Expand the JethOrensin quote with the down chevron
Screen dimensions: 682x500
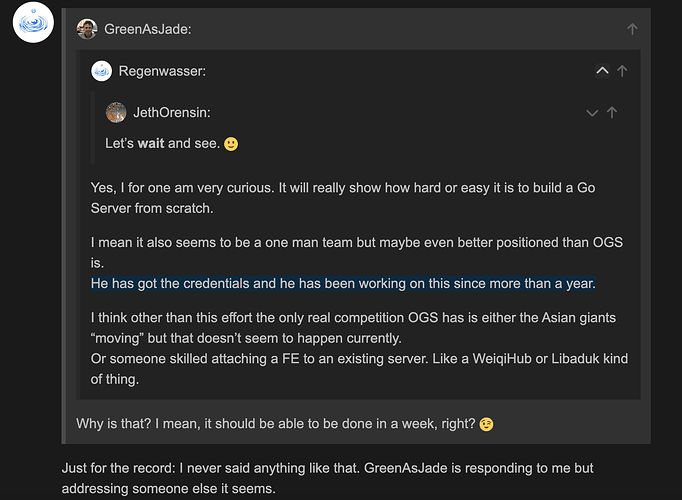tap(591, 113)
